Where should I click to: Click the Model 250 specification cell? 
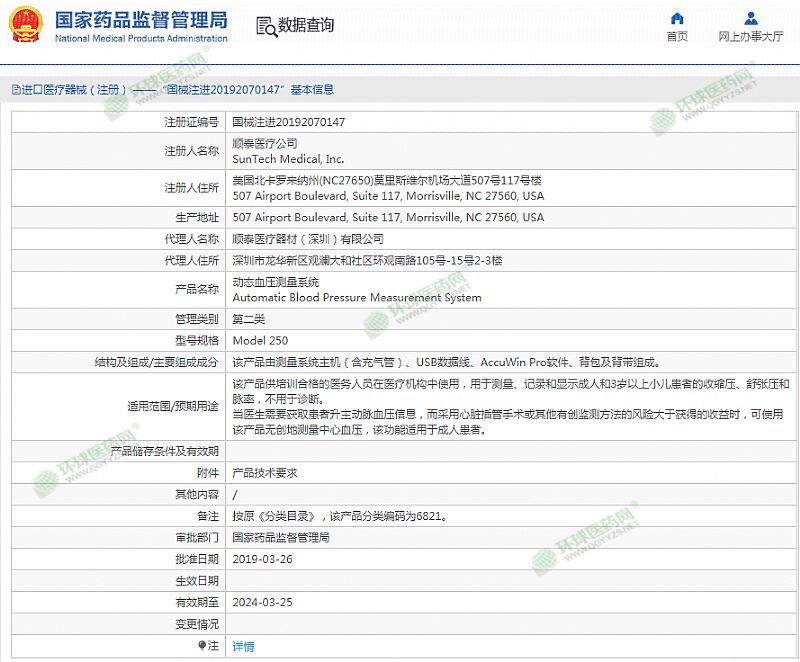pos(260,341)
